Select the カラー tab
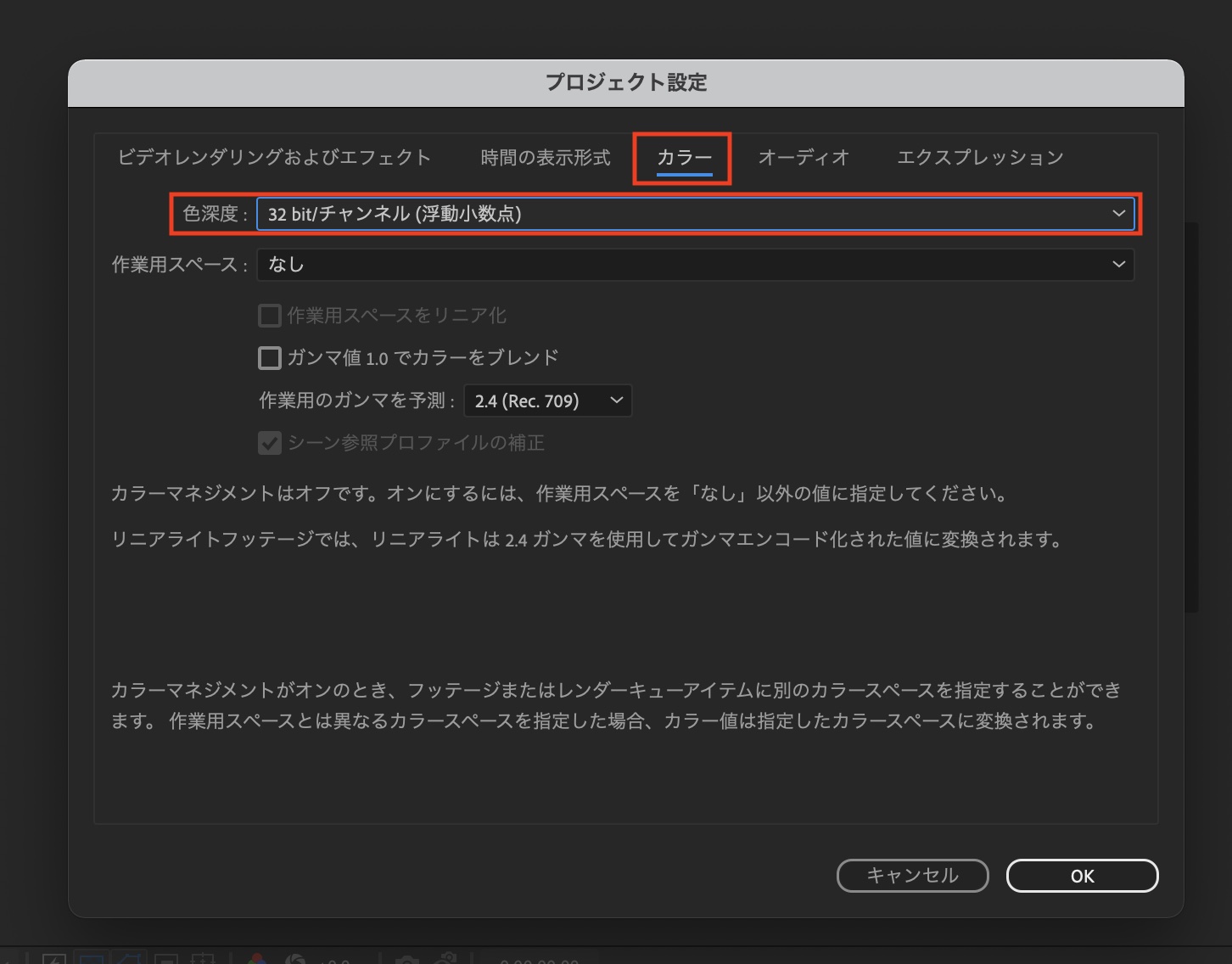This screenshot has width=1232, height=964. [684, 158]
